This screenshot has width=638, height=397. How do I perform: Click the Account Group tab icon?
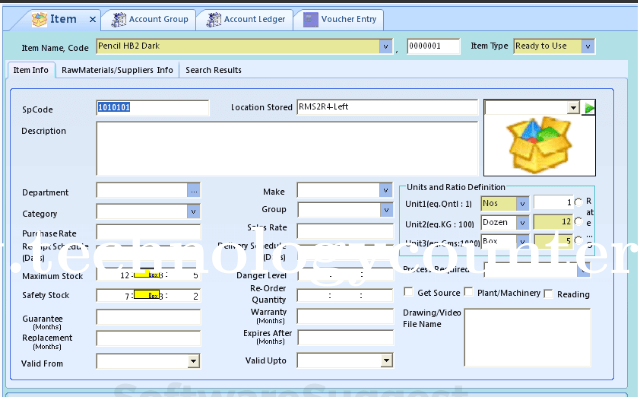119,20
